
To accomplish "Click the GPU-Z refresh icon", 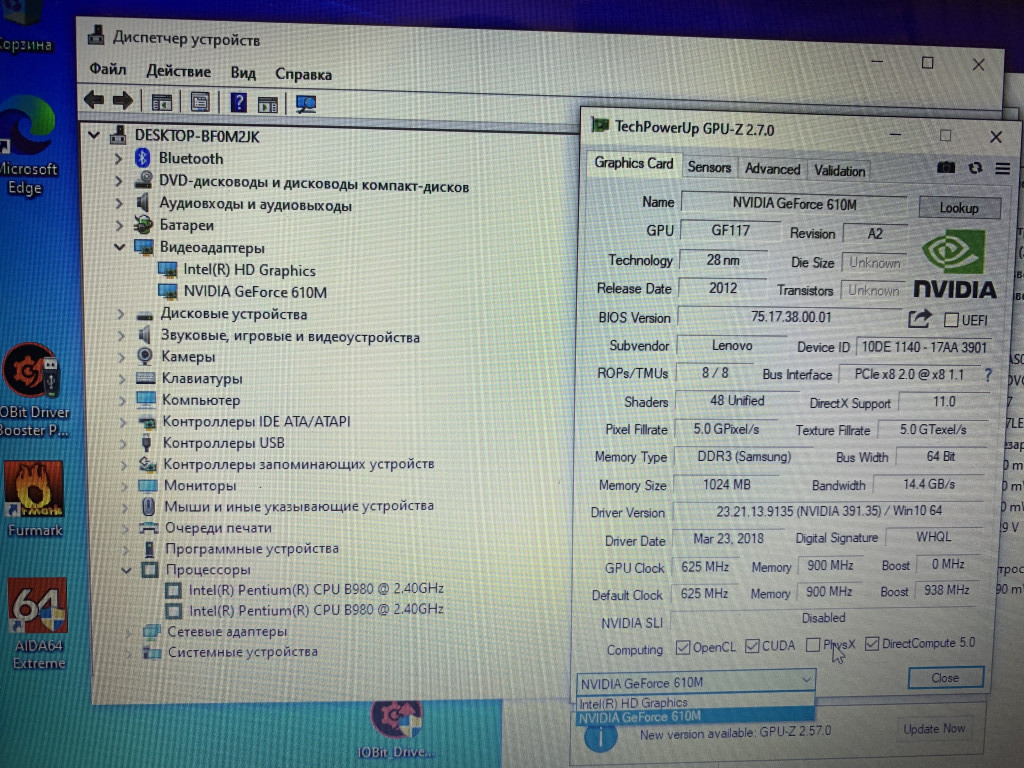I will 975,168.
